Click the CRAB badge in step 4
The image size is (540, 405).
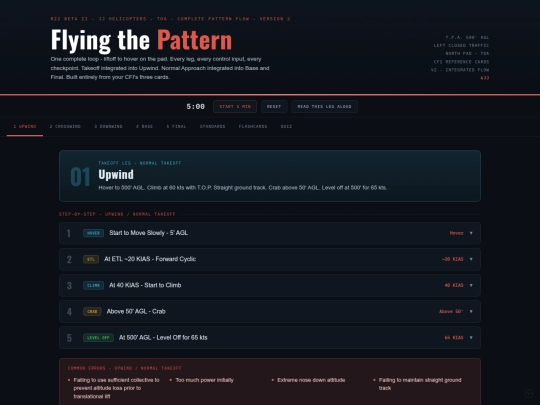point(92,312)
